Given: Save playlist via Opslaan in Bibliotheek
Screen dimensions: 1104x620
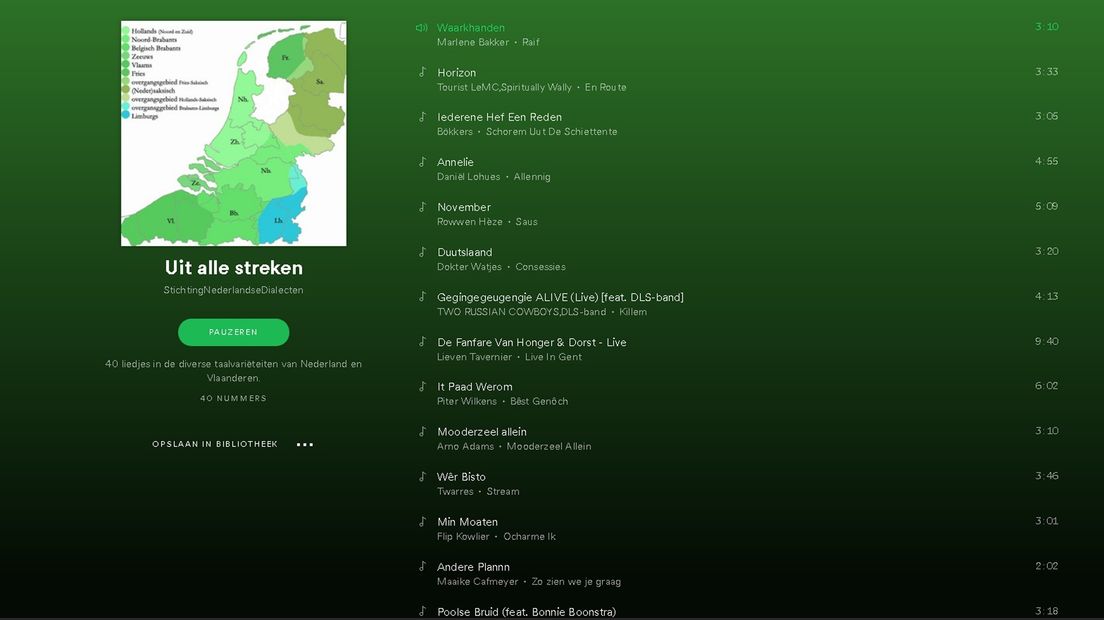Looking at the screenshot, I should point(215,444).
